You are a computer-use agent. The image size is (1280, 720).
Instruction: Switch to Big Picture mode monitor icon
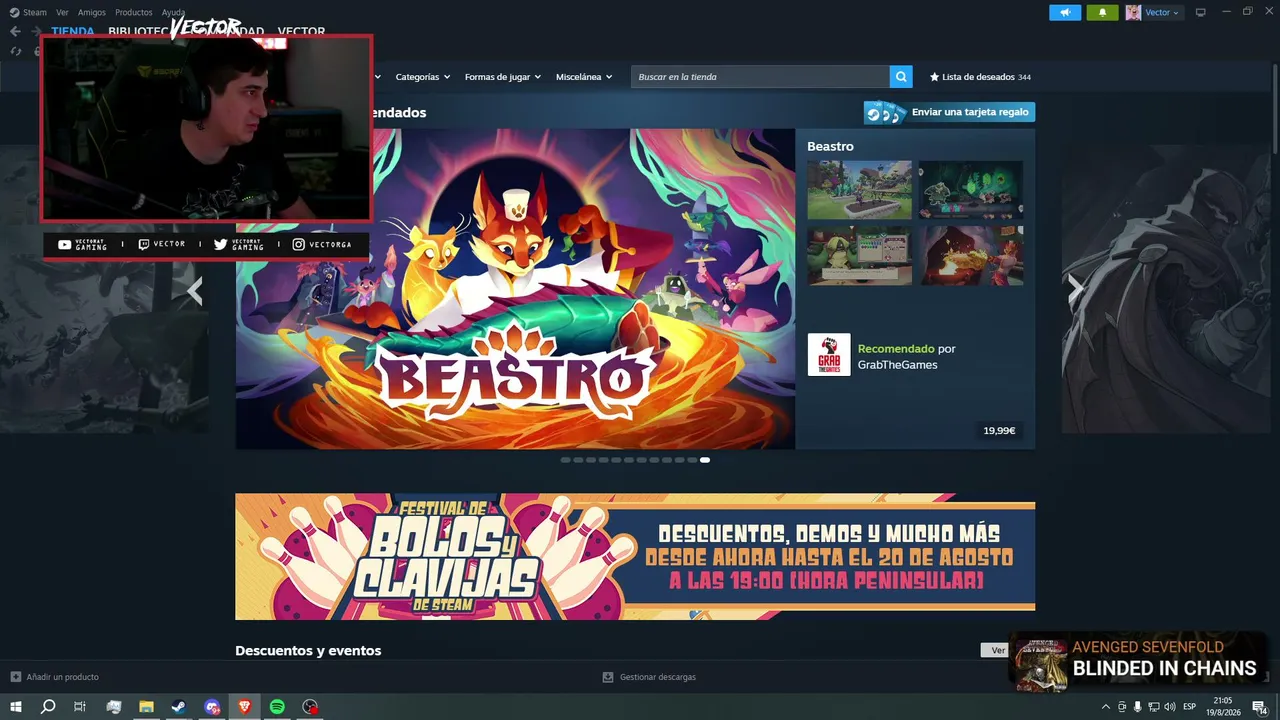pyautogui.click(x=1201, y=13)
